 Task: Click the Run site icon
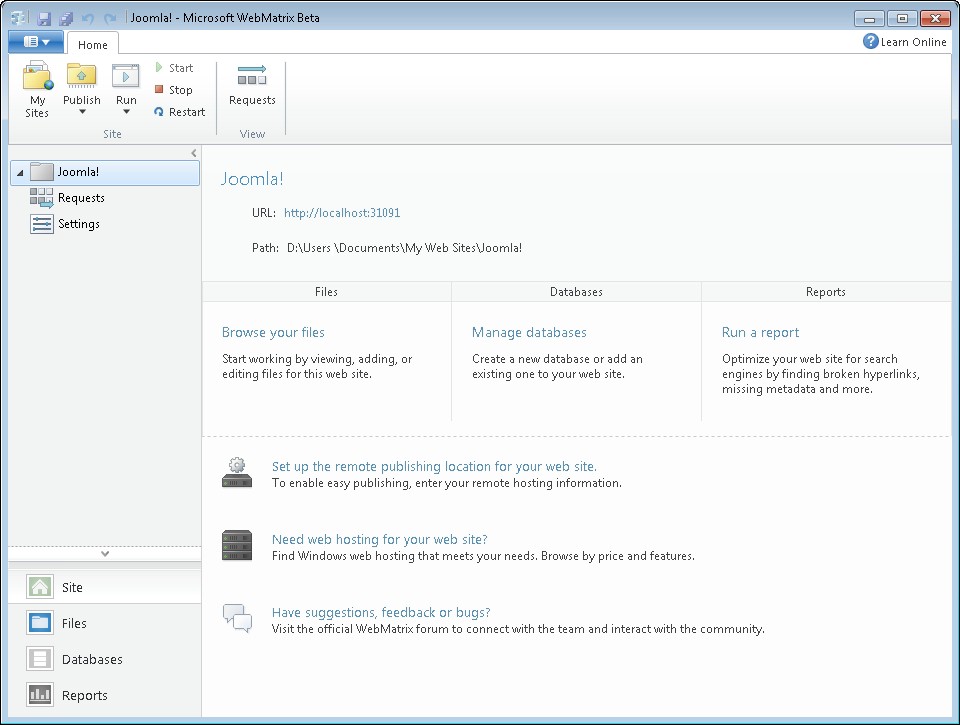(x=126, y=76)
